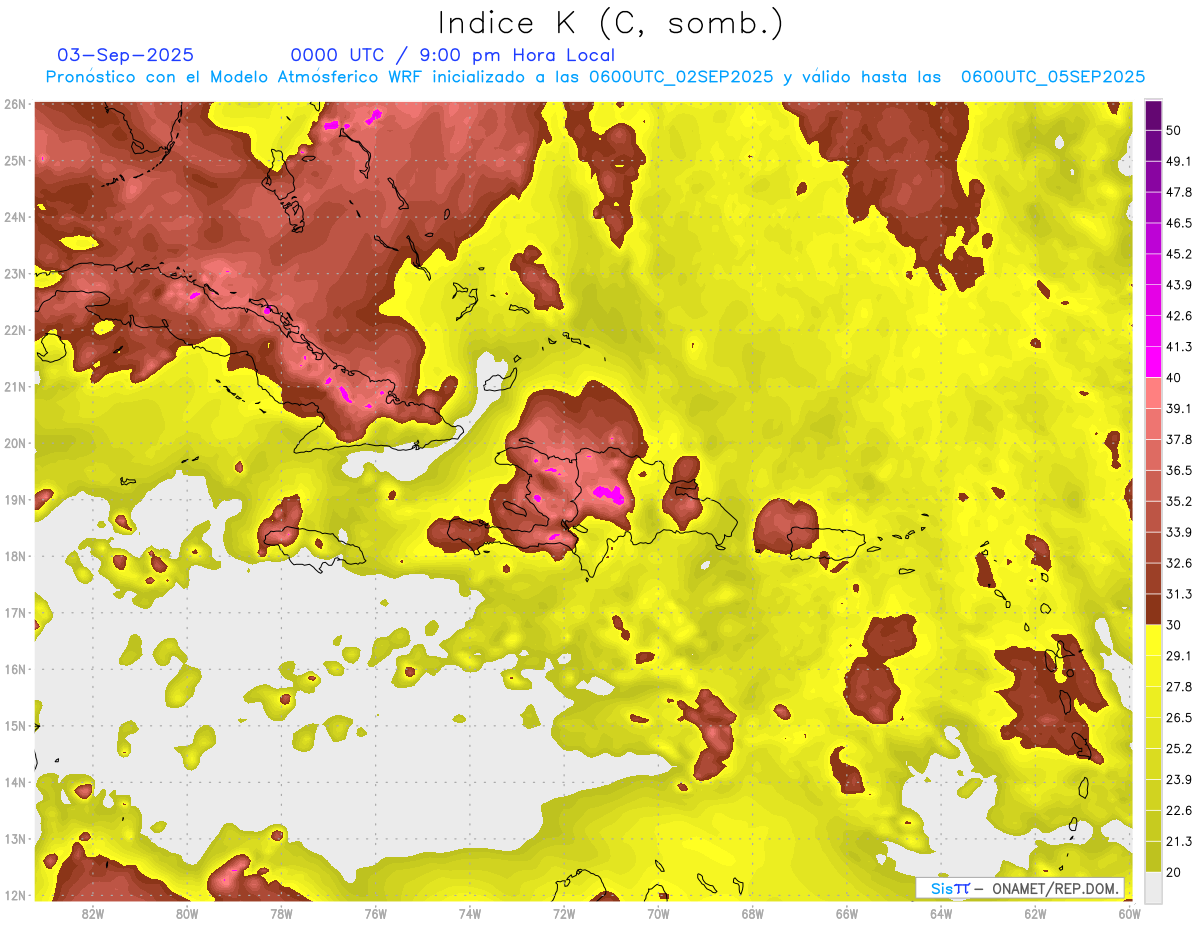Click the legend value 21.3
Viewport: 1200px width, 927px height.
point(1179,842)
